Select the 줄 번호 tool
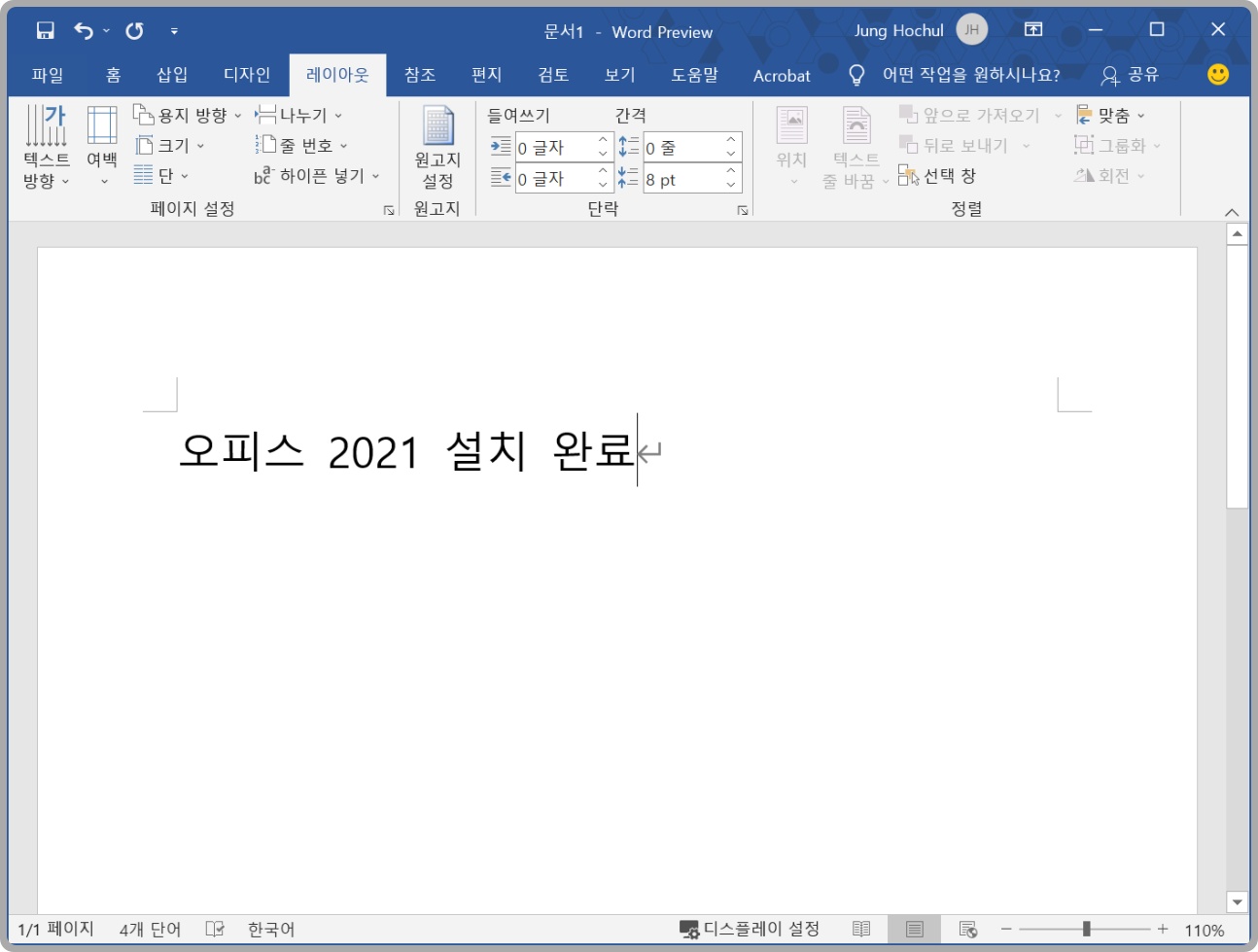The width and height of the screenshot is (1258, 952). pos(303,145)
